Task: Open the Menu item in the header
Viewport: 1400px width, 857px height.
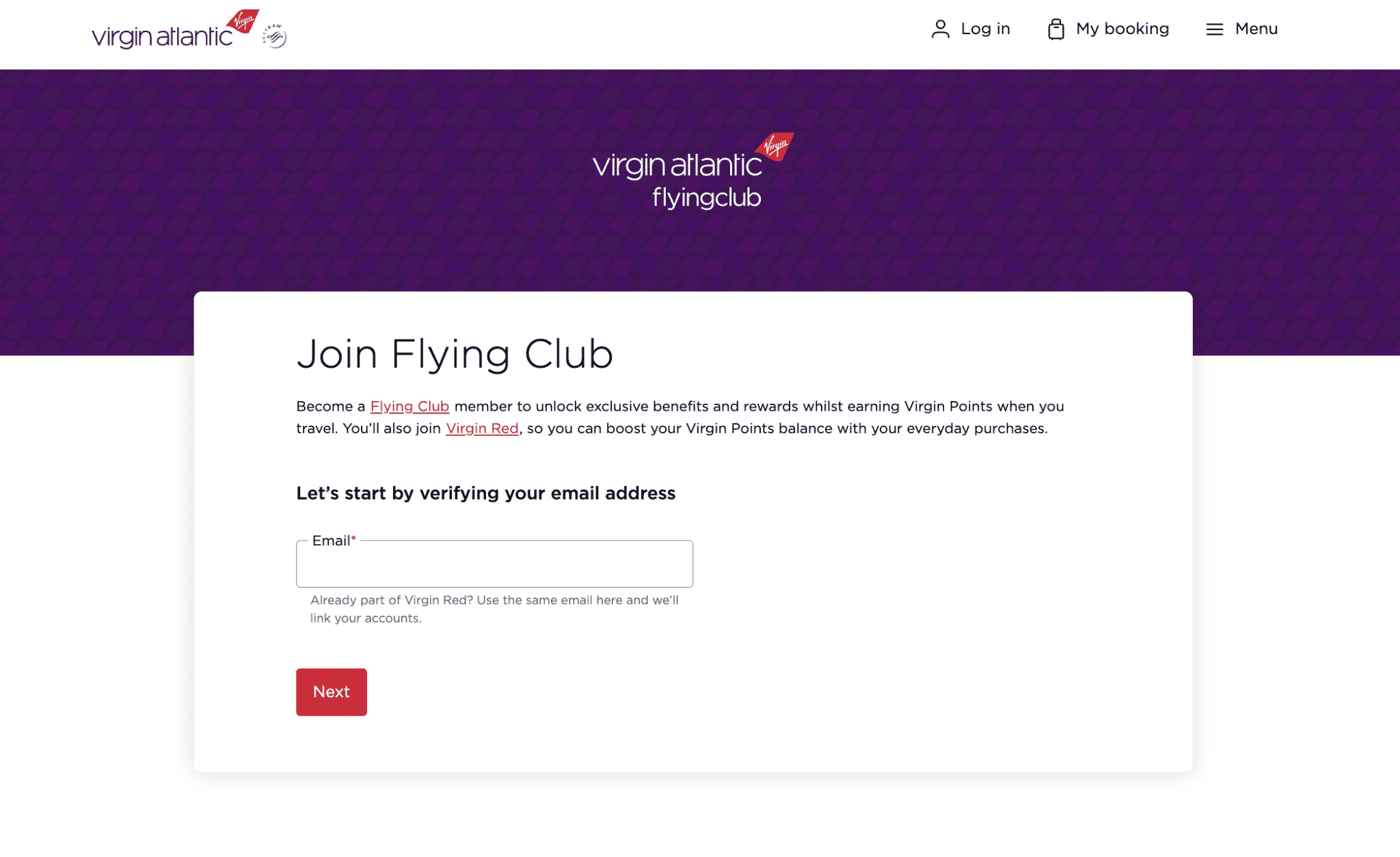Action: [x=1256, y=29]
